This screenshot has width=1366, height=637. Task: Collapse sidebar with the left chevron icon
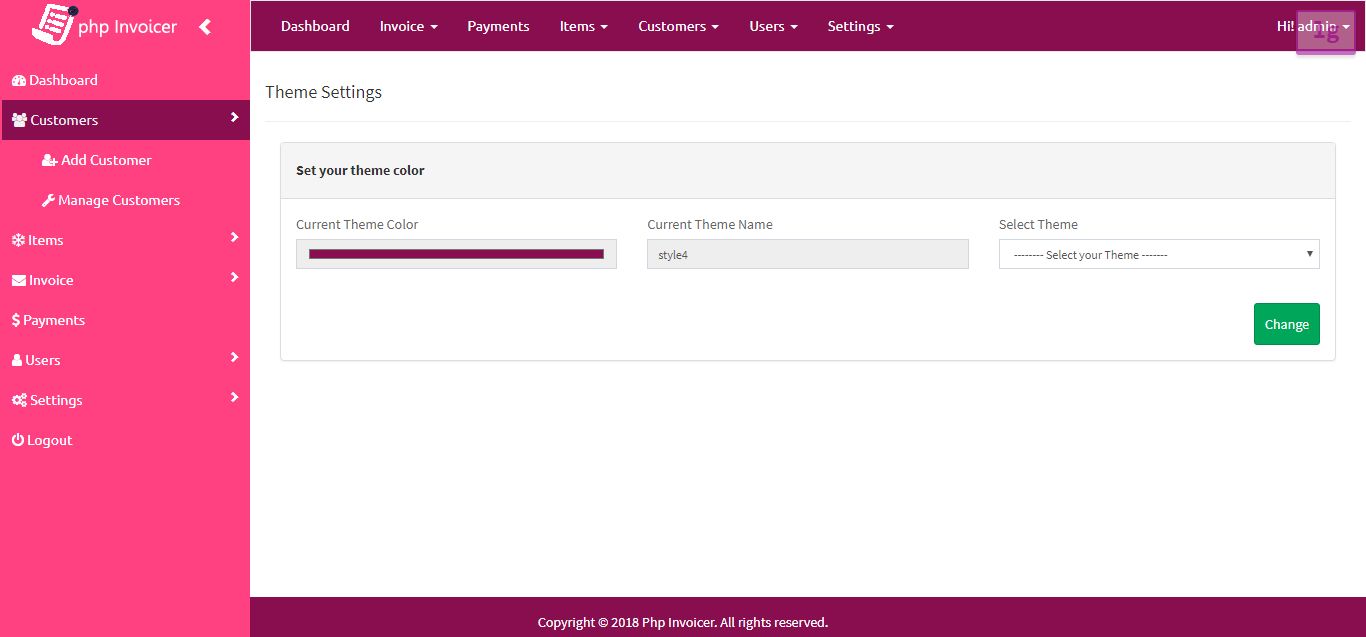(205, 27)
